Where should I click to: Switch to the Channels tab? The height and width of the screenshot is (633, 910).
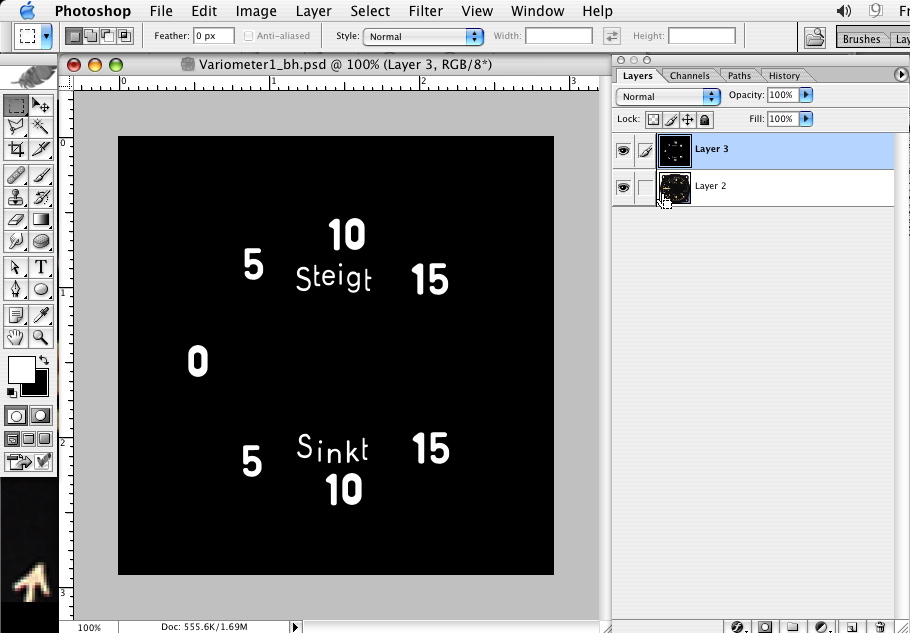pyautogui.click(x=689, y=76)
